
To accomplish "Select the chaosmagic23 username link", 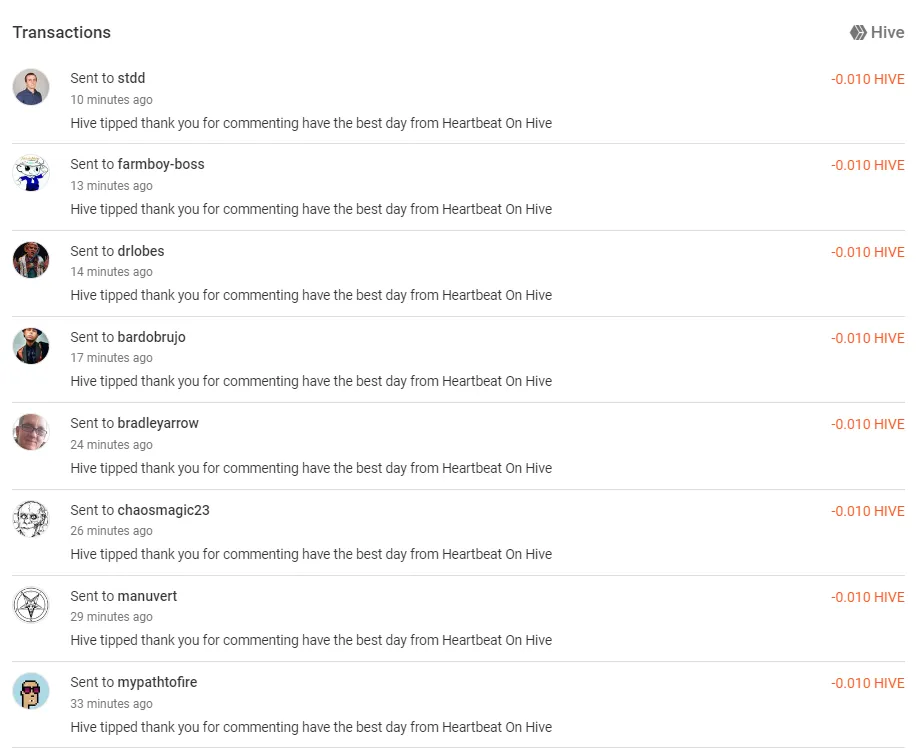I will [163, 510].
